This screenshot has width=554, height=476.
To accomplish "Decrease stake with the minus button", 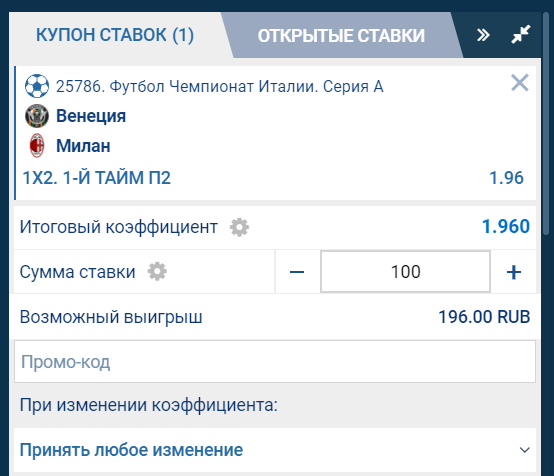I will tap(297, 272).
